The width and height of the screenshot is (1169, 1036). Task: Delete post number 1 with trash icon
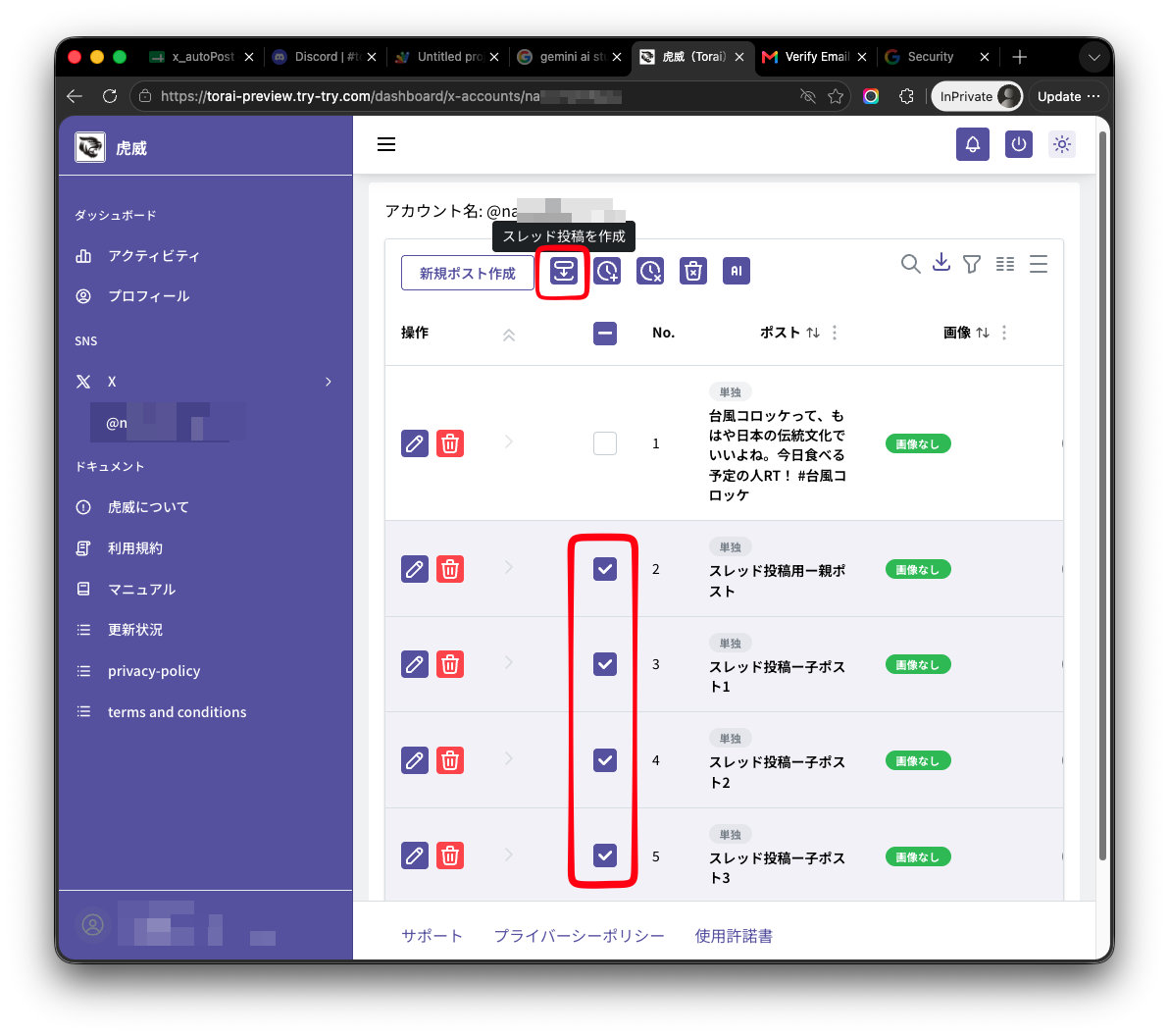point(450,443)
